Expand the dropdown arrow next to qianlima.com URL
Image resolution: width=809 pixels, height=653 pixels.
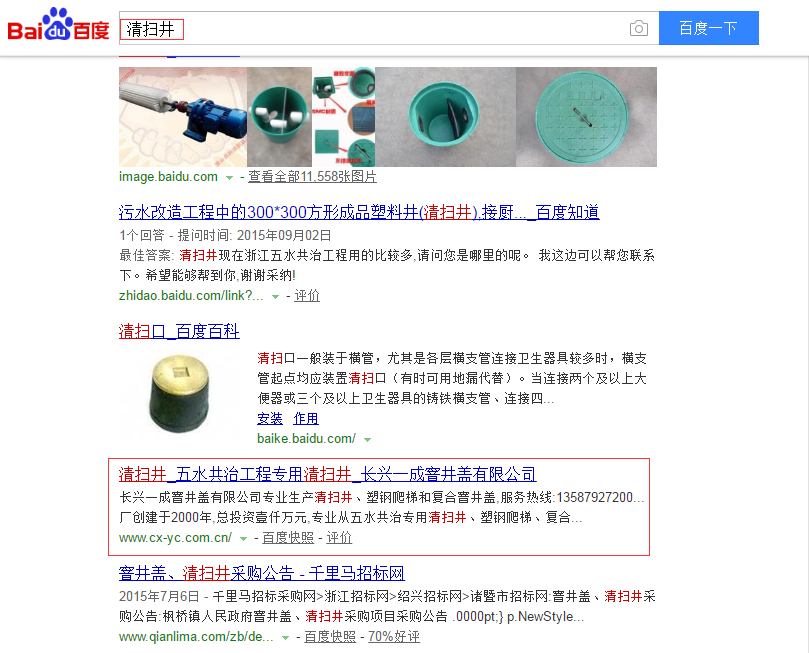285,638
